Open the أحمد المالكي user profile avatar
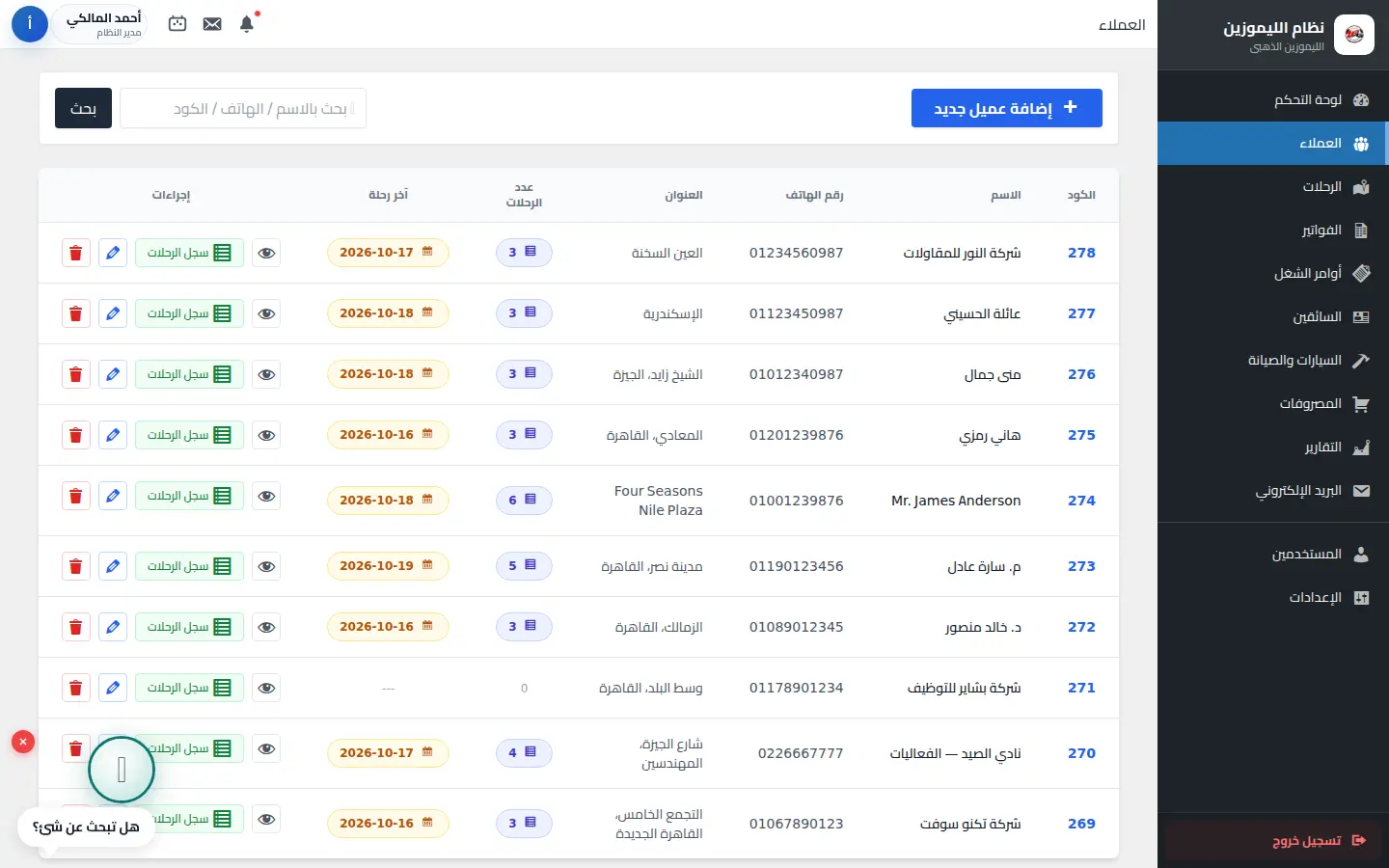1389x868 pixels. (30, 23)
